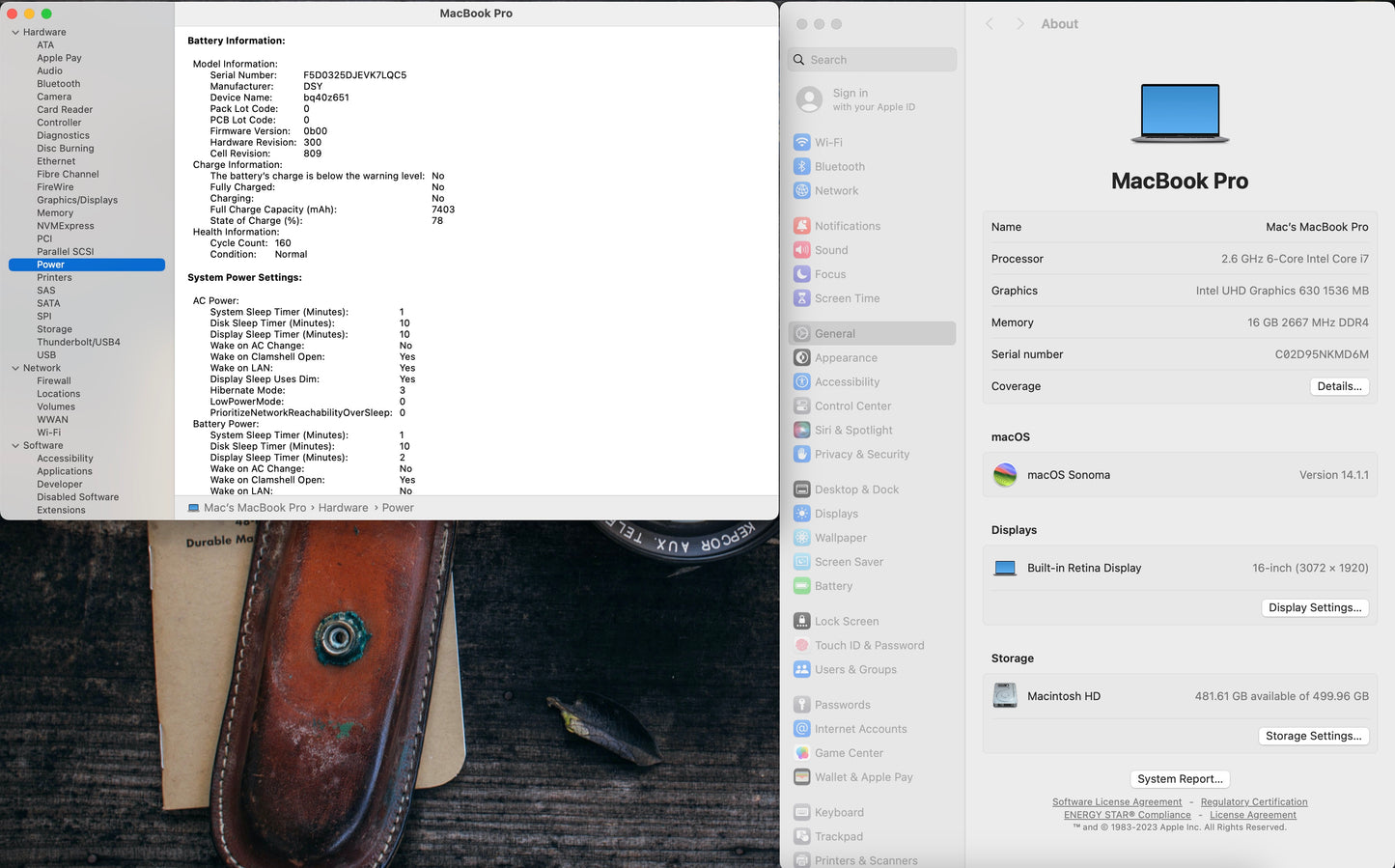Image resolution: width=1395 pixels, height=868 pixels.
Task: Select Thunderbolt/USB4 in hardware list
Action: pyautogui.click(x=78, y=342)
